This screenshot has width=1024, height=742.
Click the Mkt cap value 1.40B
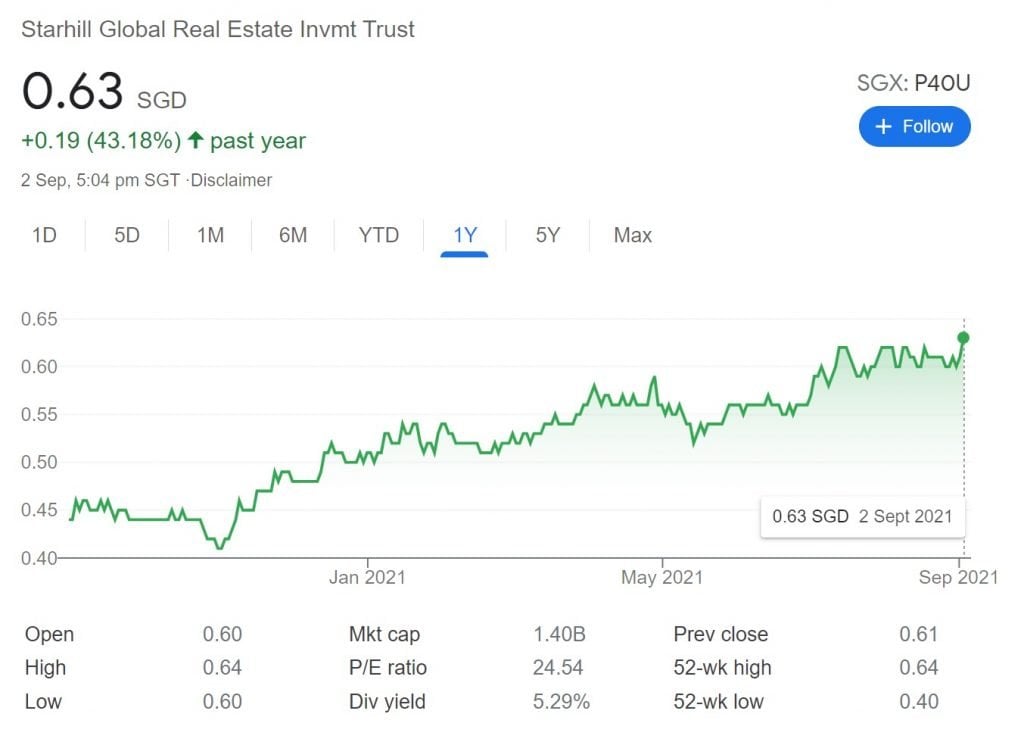pos(559,634)
